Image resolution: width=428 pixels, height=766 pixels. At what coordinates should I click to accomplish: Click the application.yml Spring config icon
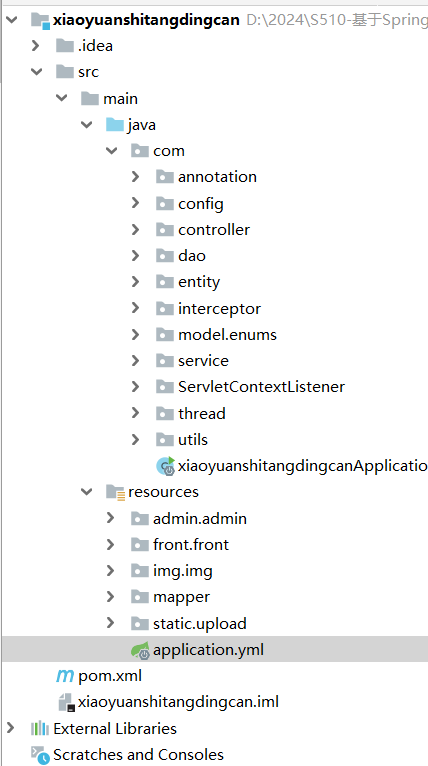pyautogui.click(x=140, y=650)
